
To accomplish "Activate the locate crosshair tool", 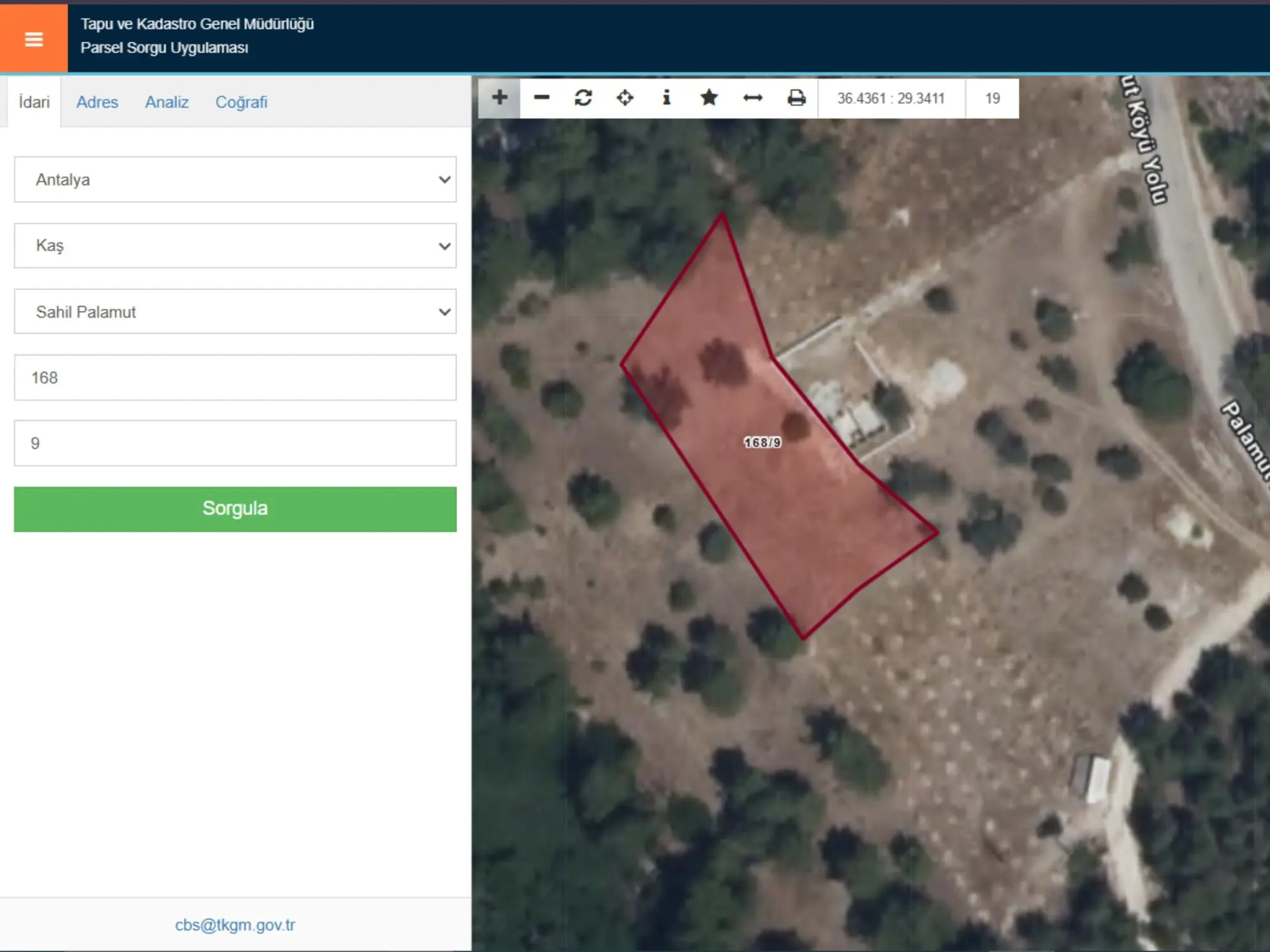I will [x=625, y=98].
